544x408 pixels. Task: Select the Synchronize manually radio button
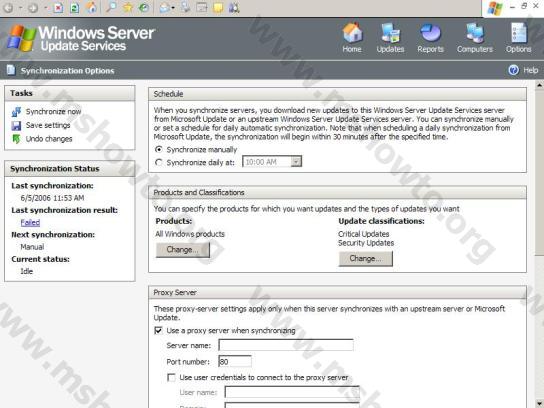[159, 150]
